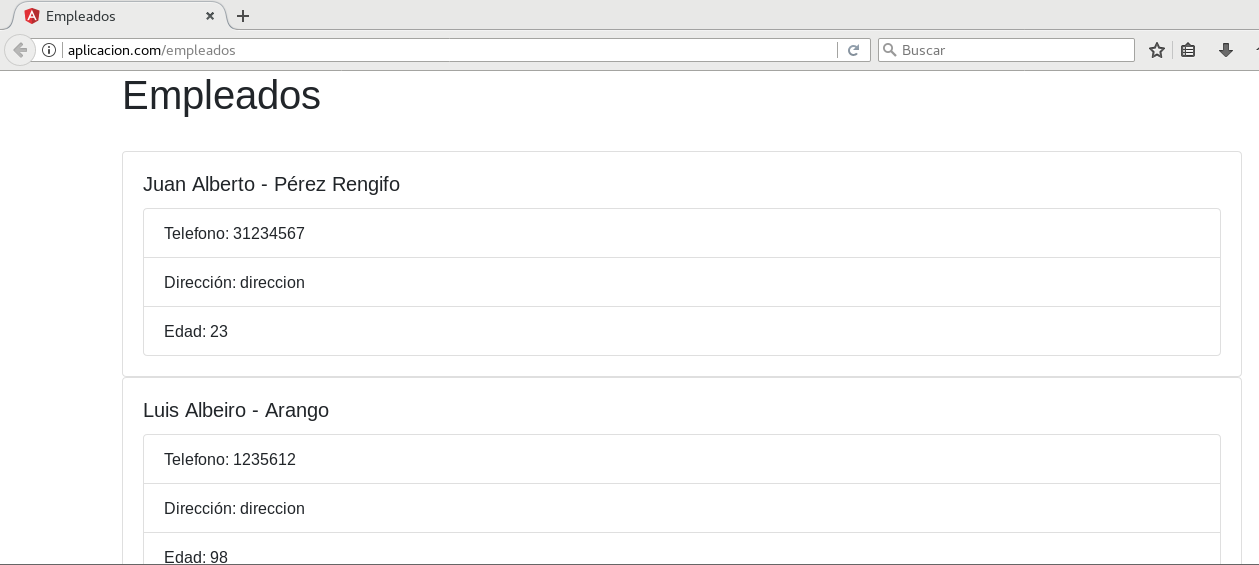Close the Empleados tab
The image size is (1259, 565).
(210, 16)
